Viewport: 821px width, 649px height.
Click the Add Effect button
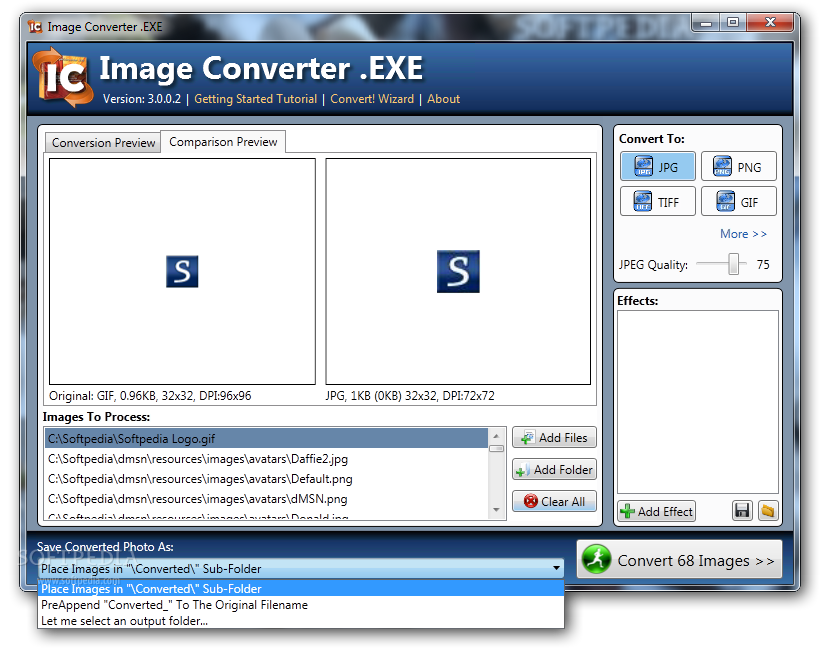pos(657,511)
